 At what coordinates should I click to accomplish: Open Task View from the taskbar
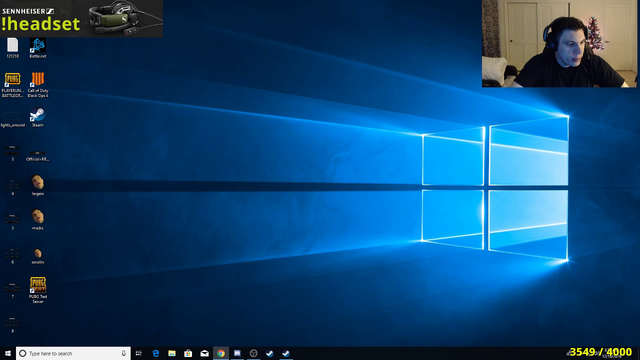(x=139, y=353)
